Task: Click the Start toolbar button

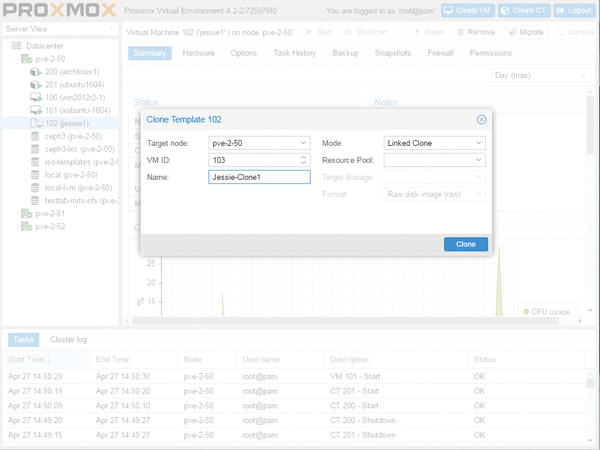Action: (x=319, y=32)
